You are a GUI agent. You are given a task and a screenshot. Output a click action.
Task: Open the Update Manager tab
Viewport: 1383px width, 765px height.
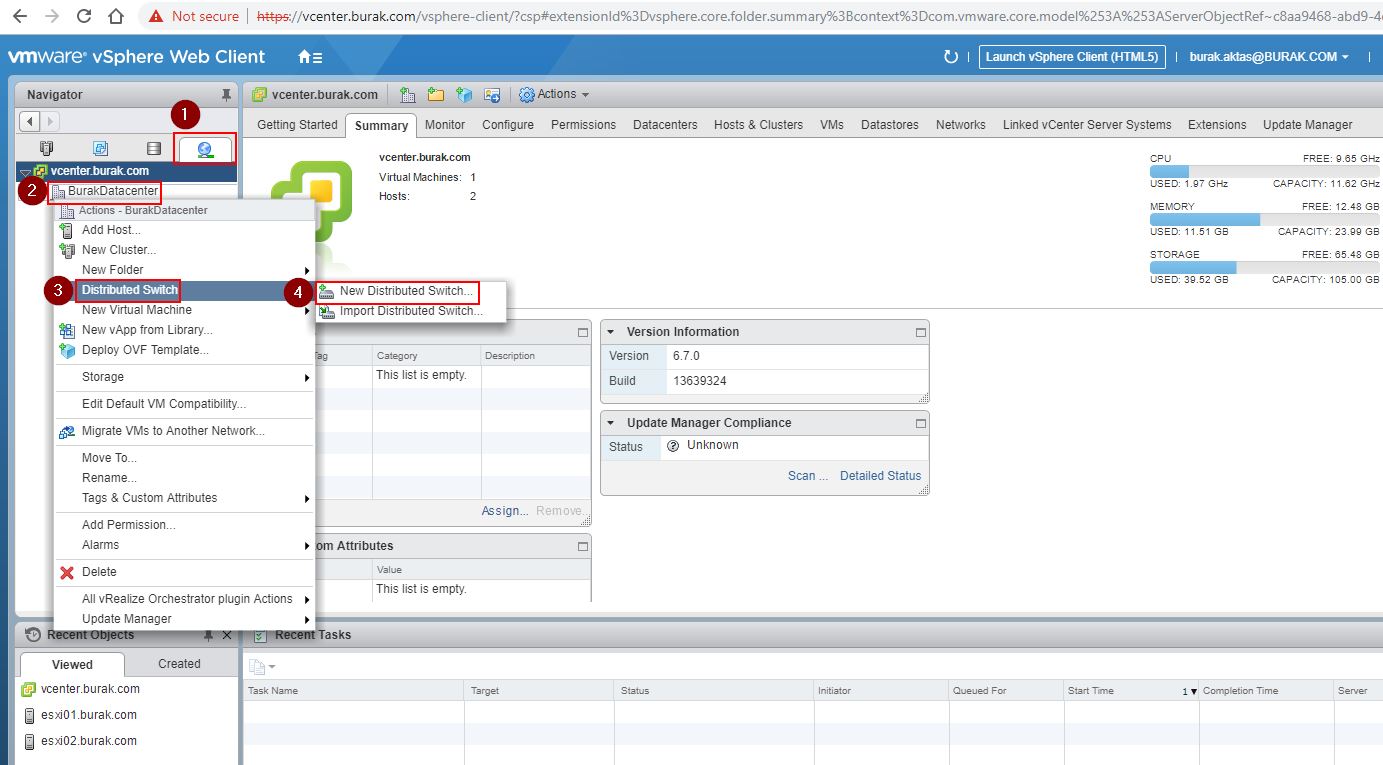click(1307, 125)
